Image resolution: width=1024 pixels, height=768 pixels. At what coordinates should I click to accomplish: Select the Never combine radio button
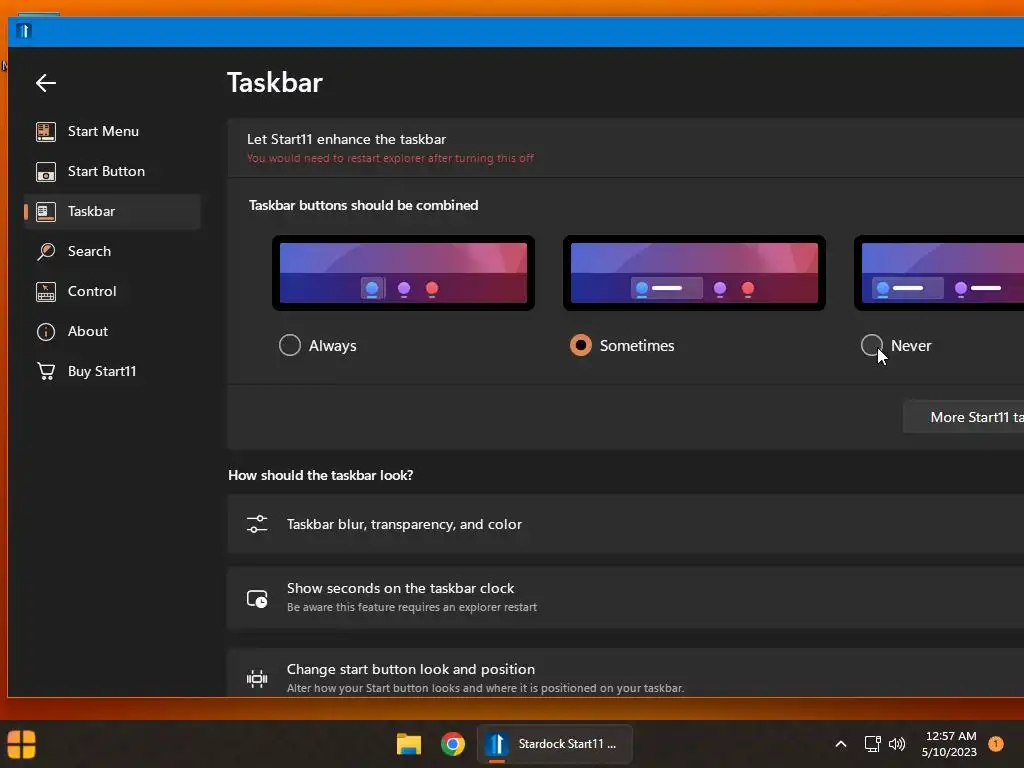(x=872, y=345)
